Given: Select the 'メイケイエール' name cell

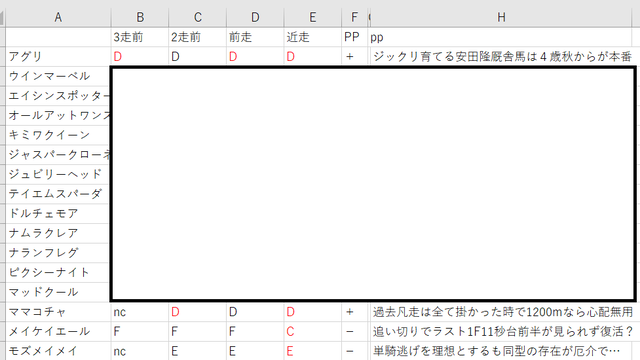Looking at the screenshot, I should 58,331.
